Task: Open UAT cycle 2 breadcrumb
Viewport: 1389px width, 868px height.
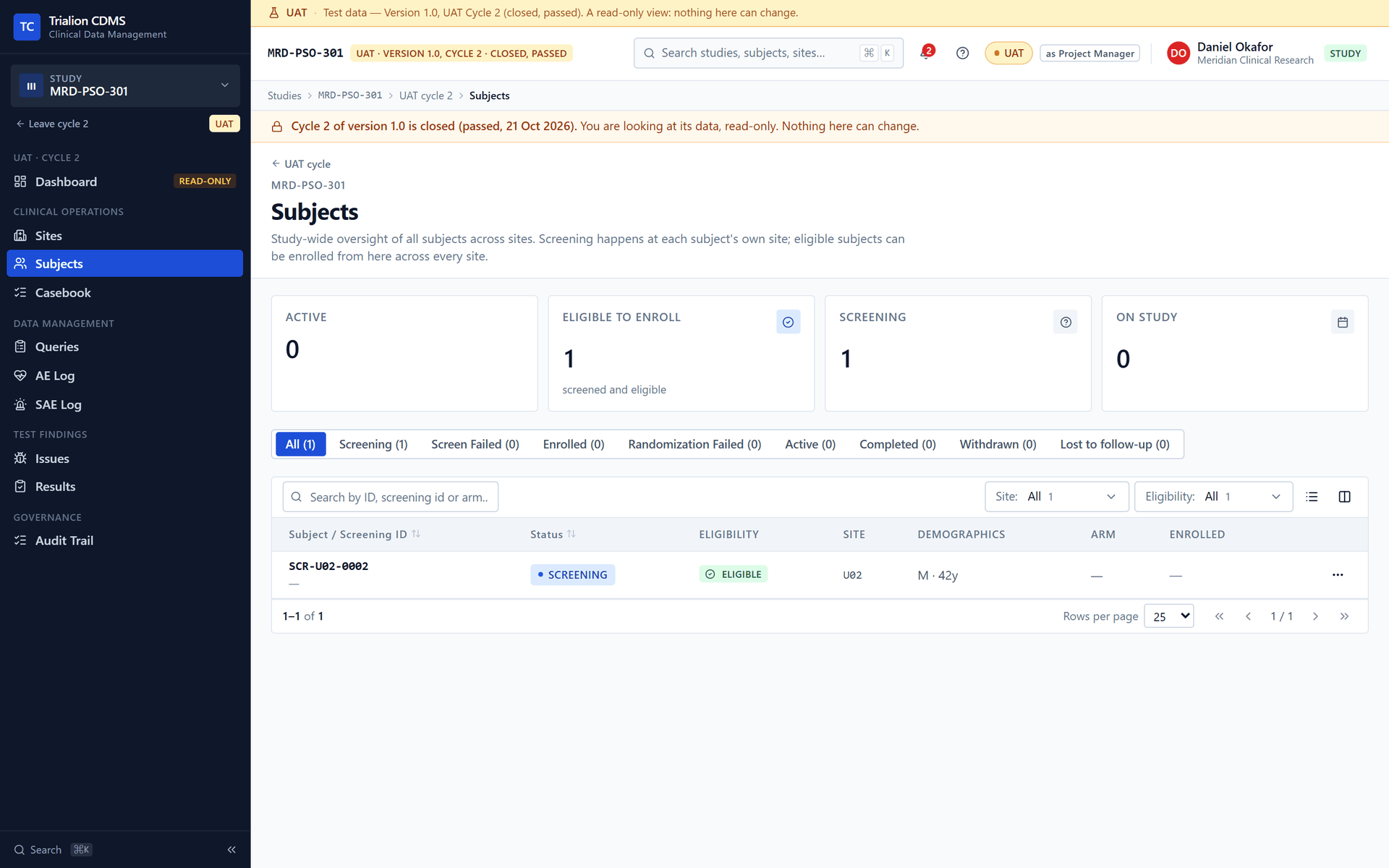Action: coord(425,95)
